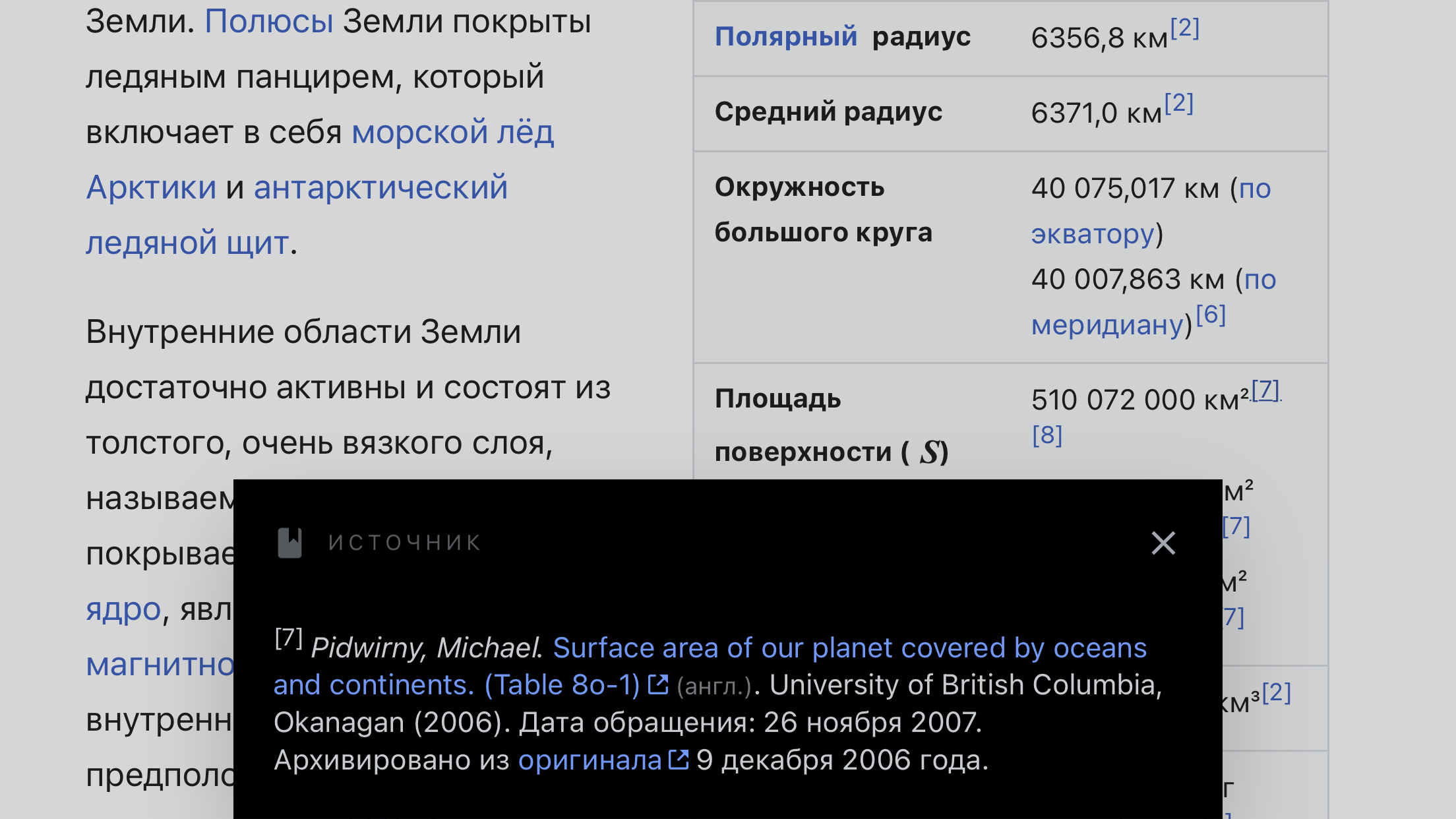Screen dimensions: 1456x819
Task: Open the оригинала archived link
Action: click(x=590, y=760)
